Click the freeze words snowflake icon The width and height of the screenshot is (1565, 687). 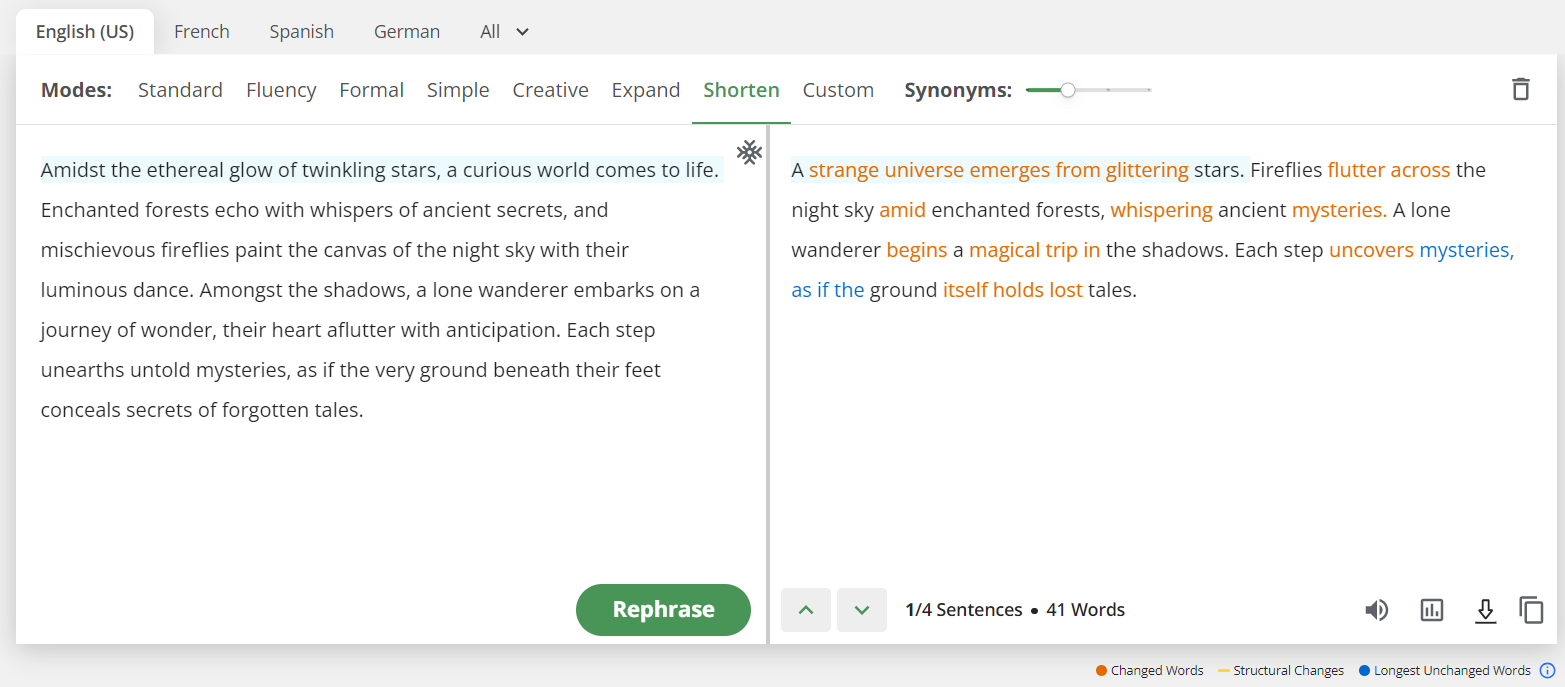[749, 152]
